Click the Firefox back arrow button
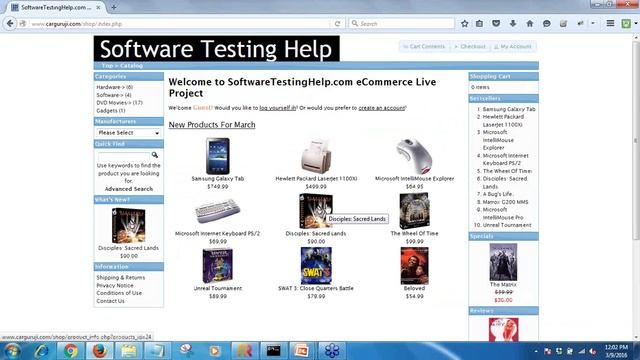 tap(10, 24)
